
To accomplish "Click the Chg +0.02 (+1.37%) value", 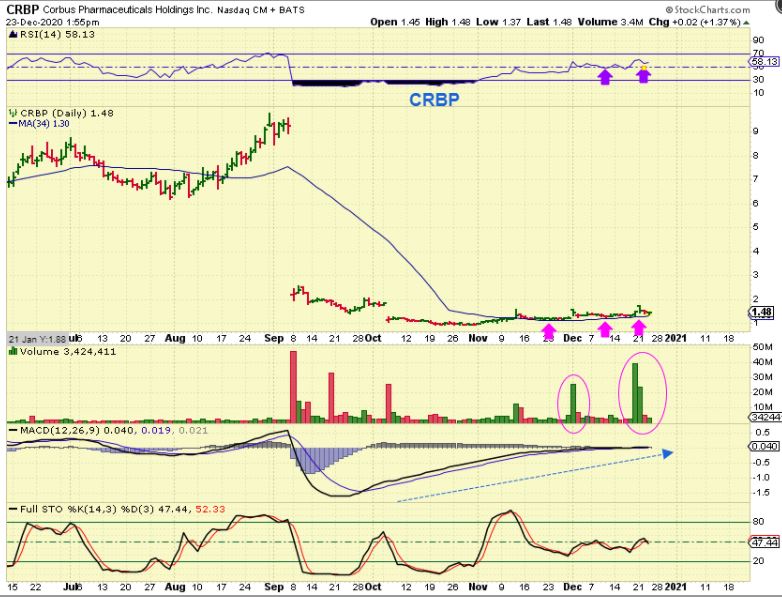I will 695,22.
